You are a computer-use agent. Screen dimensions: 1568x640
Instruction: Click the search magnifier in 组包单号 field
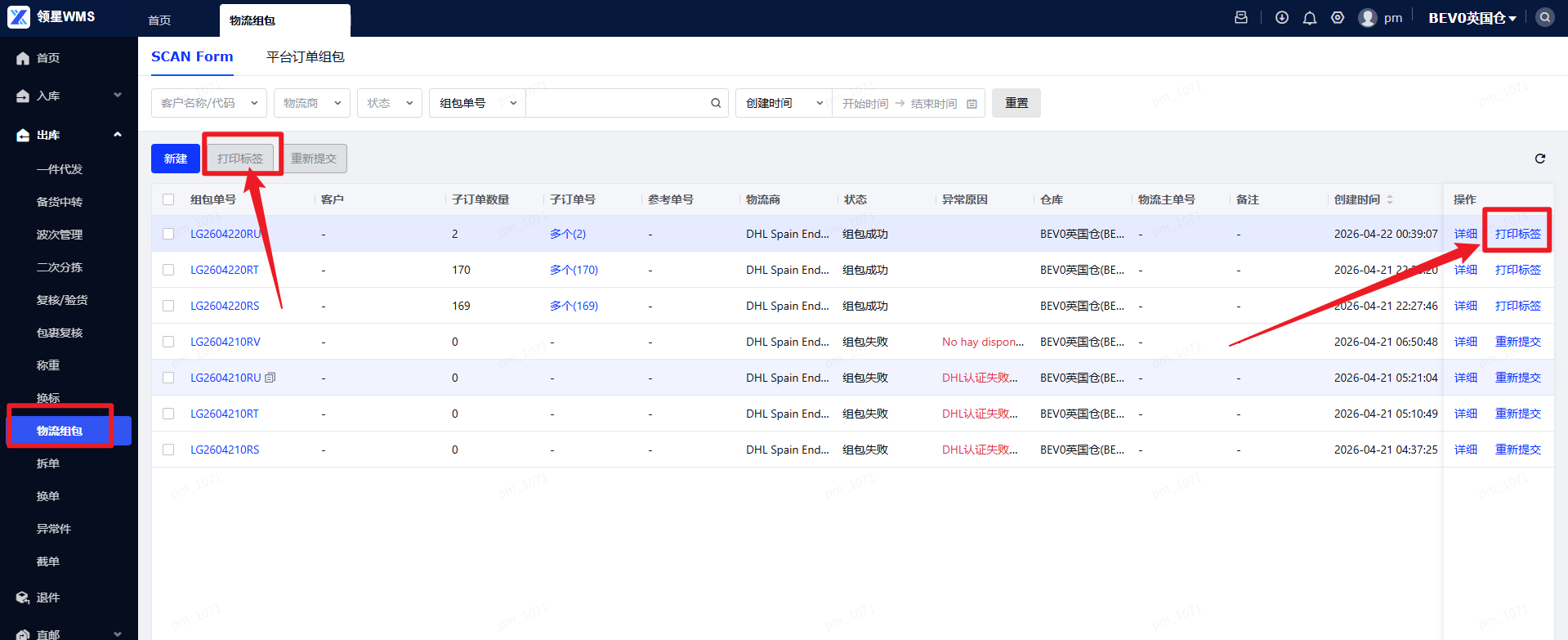pyautogui.click(x=716, y=103)
